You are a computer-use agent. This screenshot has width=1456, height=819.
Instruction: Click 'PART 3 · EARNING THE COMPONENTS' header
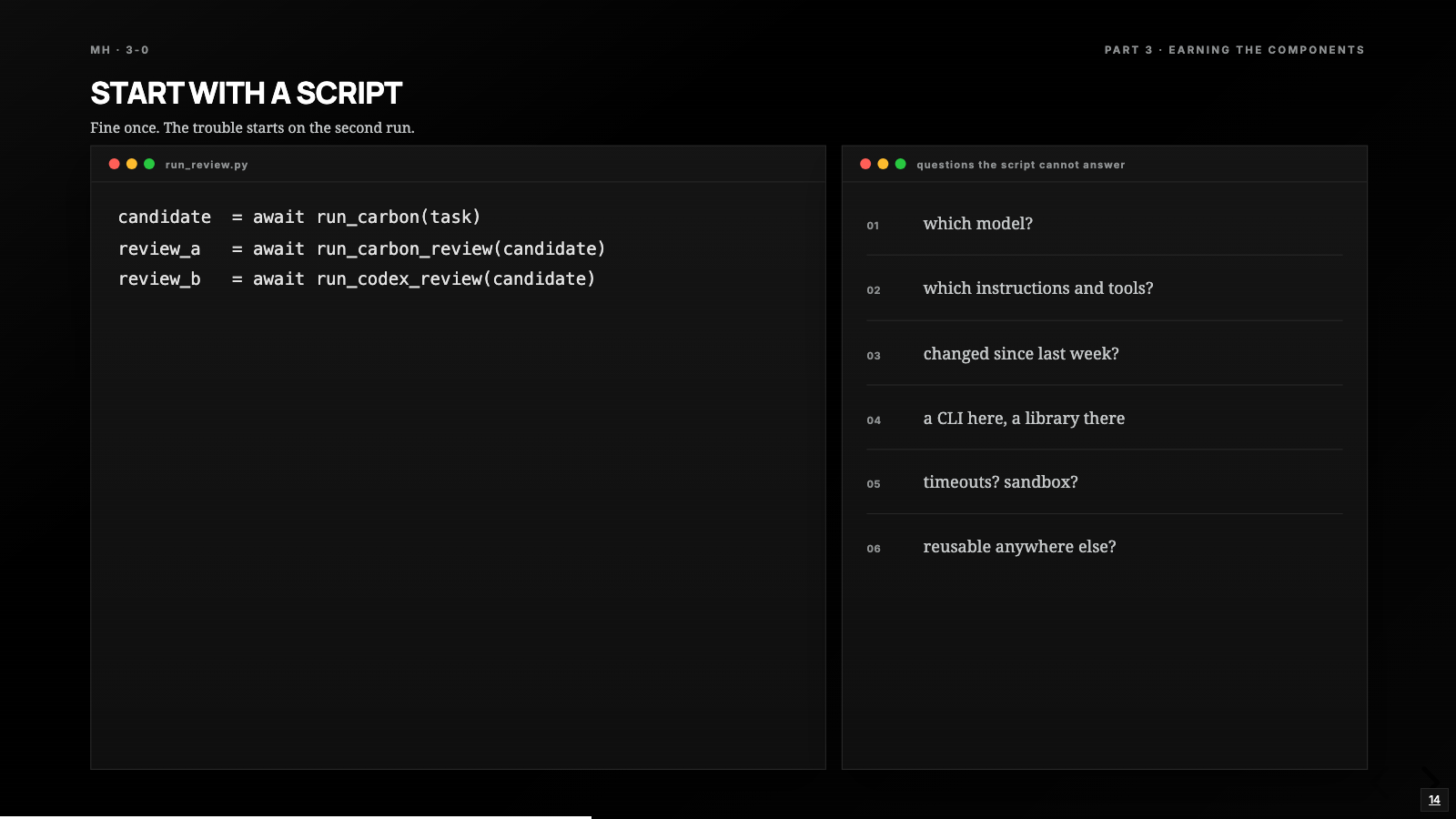pyautogui.click(x=1234, y=50)
